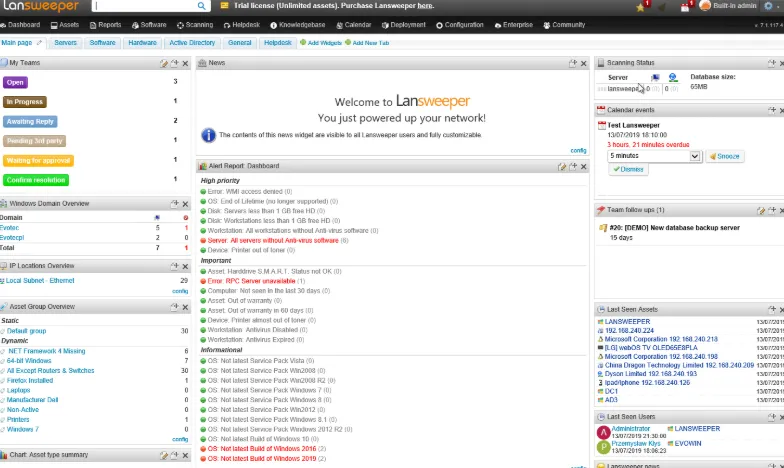The width and height of the screenshot is (784, 468).
Task: Open the Community menu
Action: point(564,25)
